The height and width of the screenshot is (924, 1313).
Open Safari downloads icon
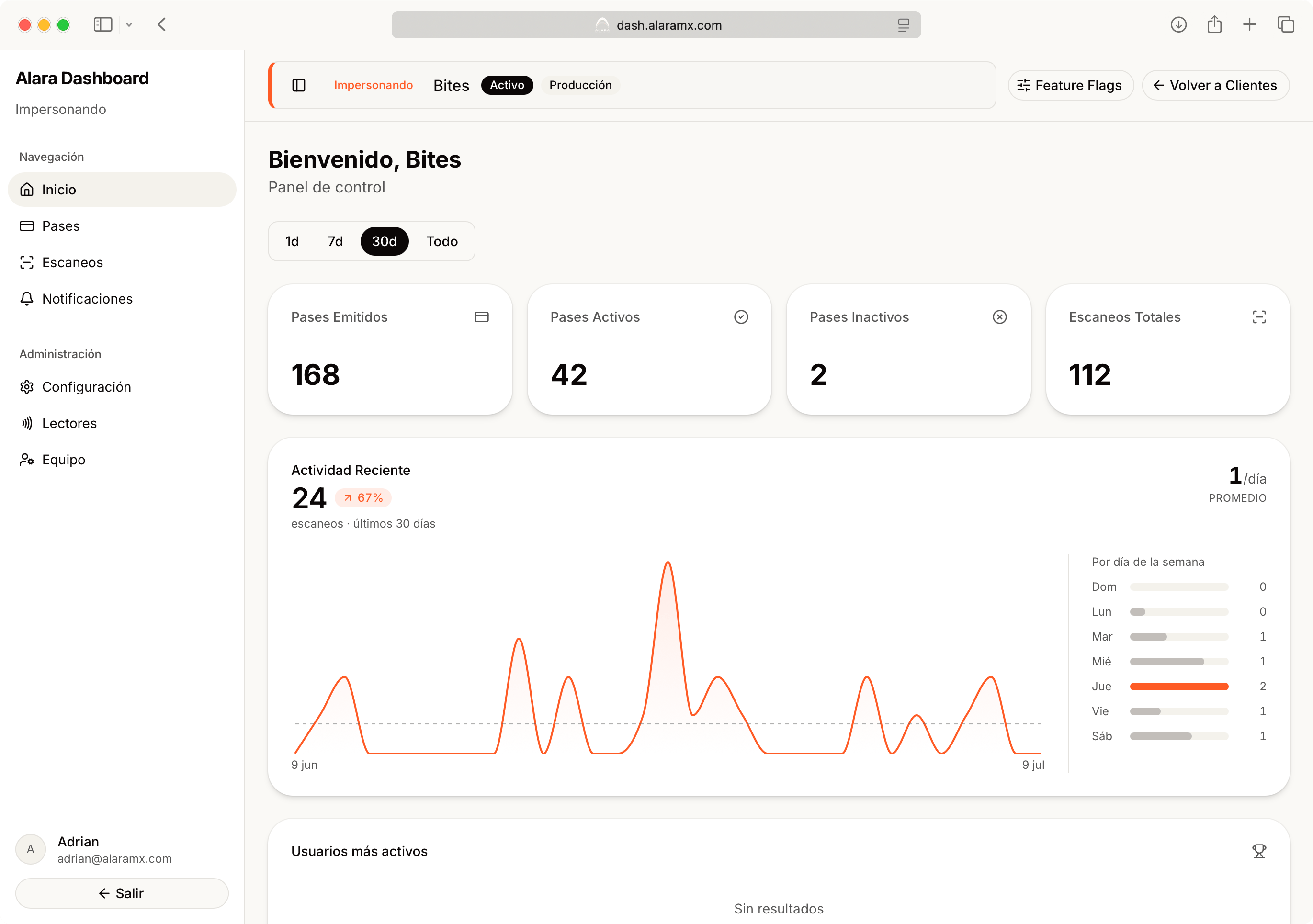point(1178,24)
